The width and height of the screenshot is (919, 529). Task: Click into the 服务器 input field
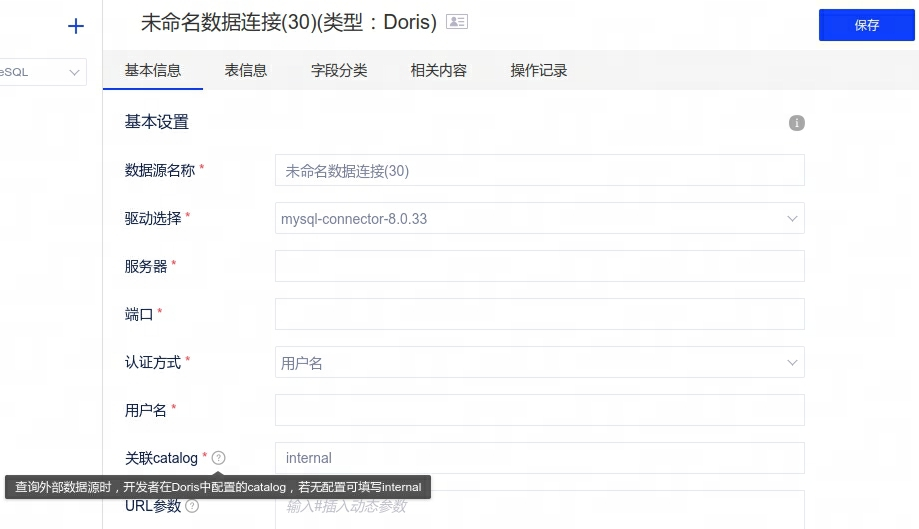539,266
